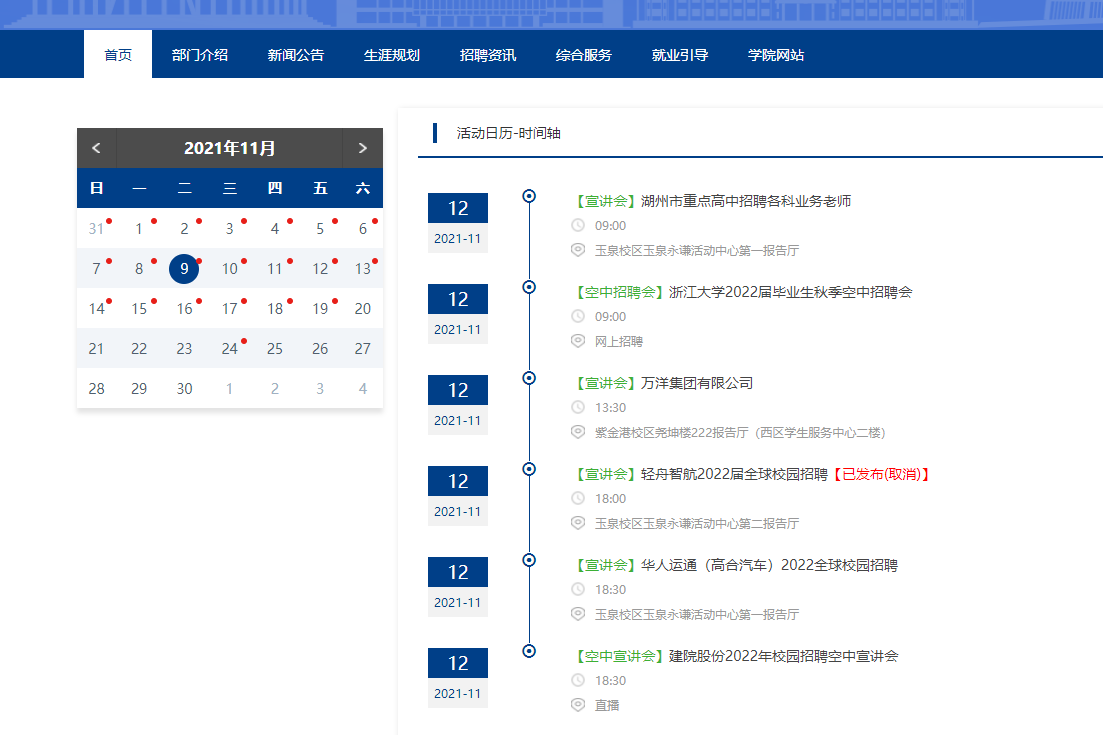Open the 首页 tab
Image resolution: width=1103 pixels, height=735 pixels.
pyautogui.click(x=117, y=54)
